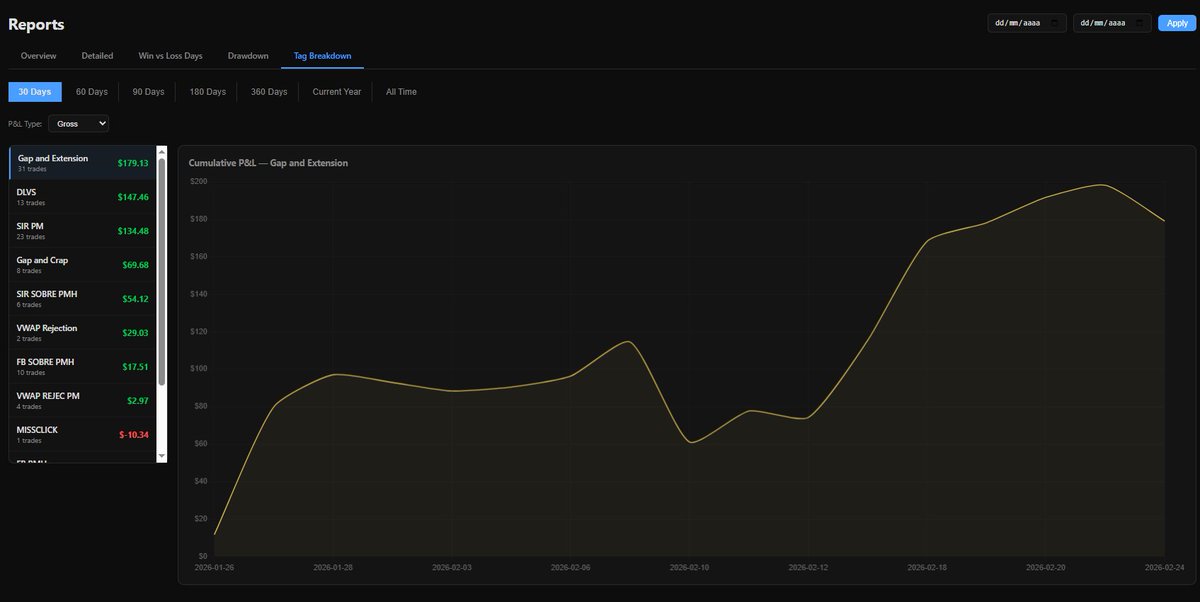1200x602 pixels.
Task: Click the $69.68 value for Gap and Crap
Action: click(x=135, y=265)
